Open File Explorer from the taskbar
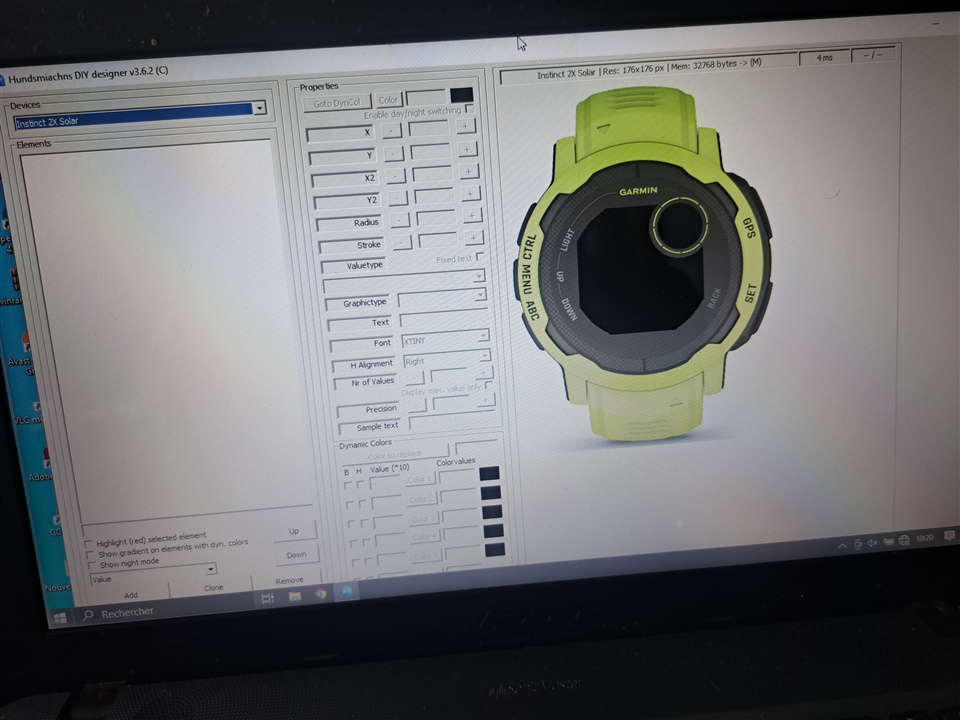Viewport: 960px width, 720px height. [x=295, y=596]
